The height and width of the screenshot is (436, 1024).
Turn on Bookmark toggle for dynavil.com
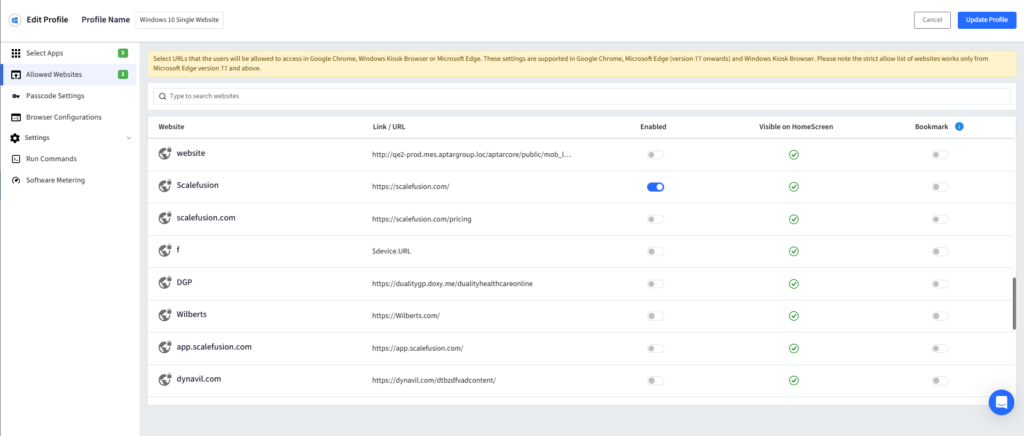(940, 381)
